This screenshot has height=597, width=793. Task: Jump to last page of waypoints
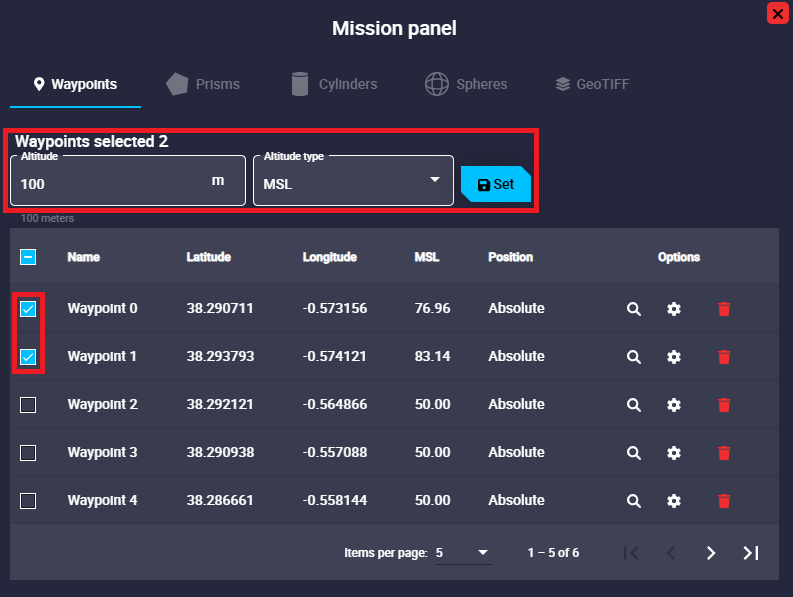tap(750, 553)
